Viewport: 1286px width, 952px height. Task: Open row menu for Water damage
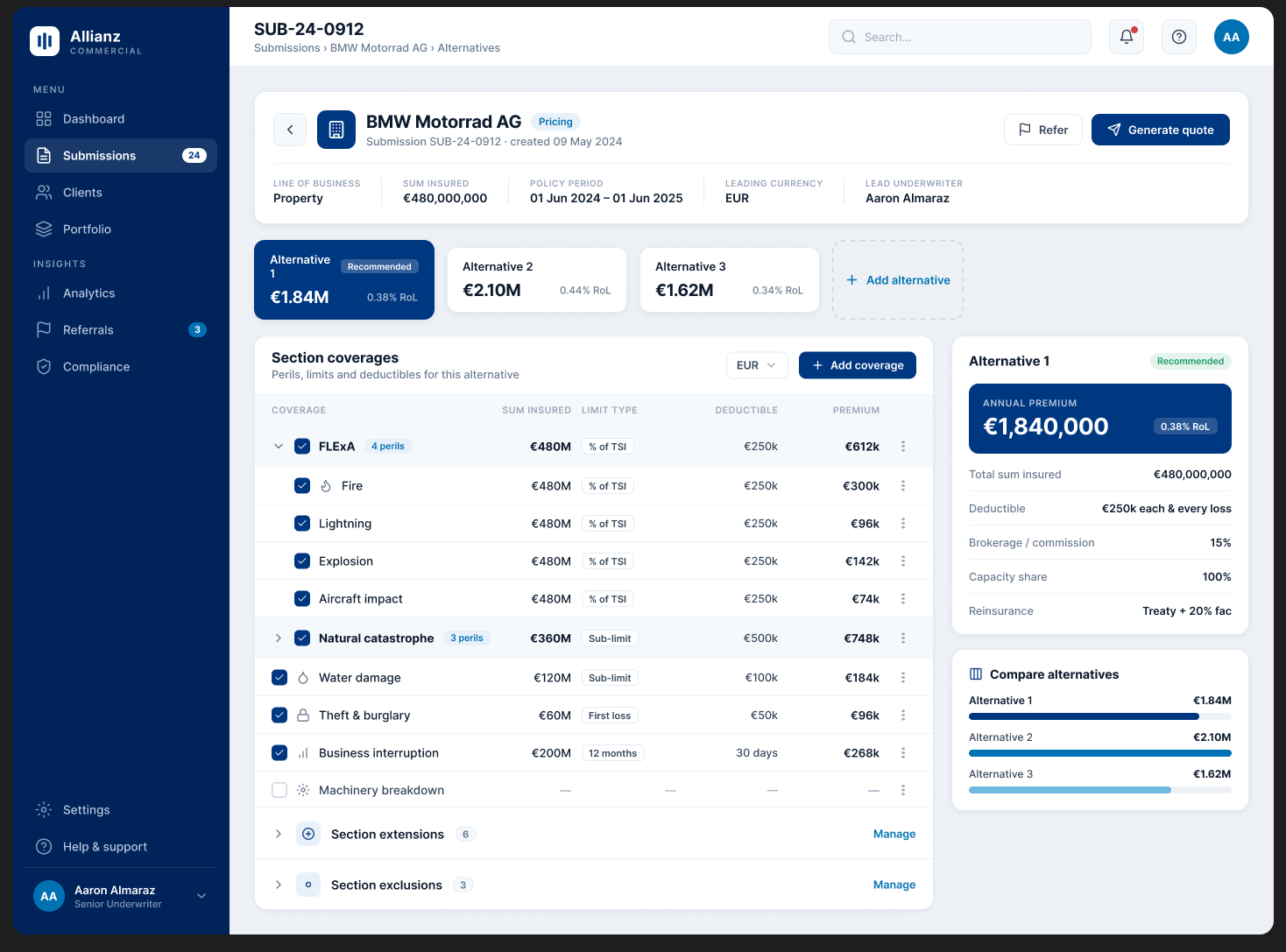(903, 678)
